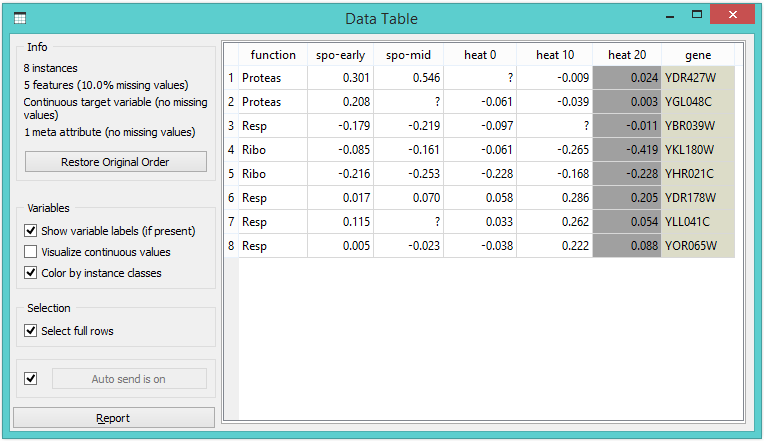Click Restore Original Order button
The width and height of the screenshot is (764, 441).
click(x=115, y=162)
